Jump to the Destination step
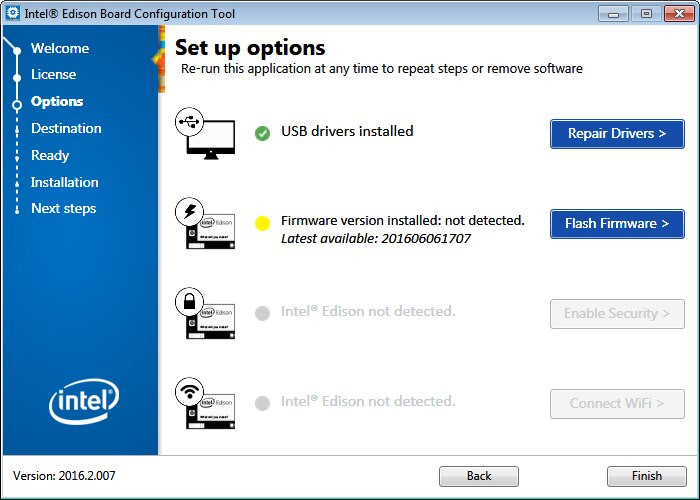The width and height of the screenshot is (700, 500). [x=66, y=128]
